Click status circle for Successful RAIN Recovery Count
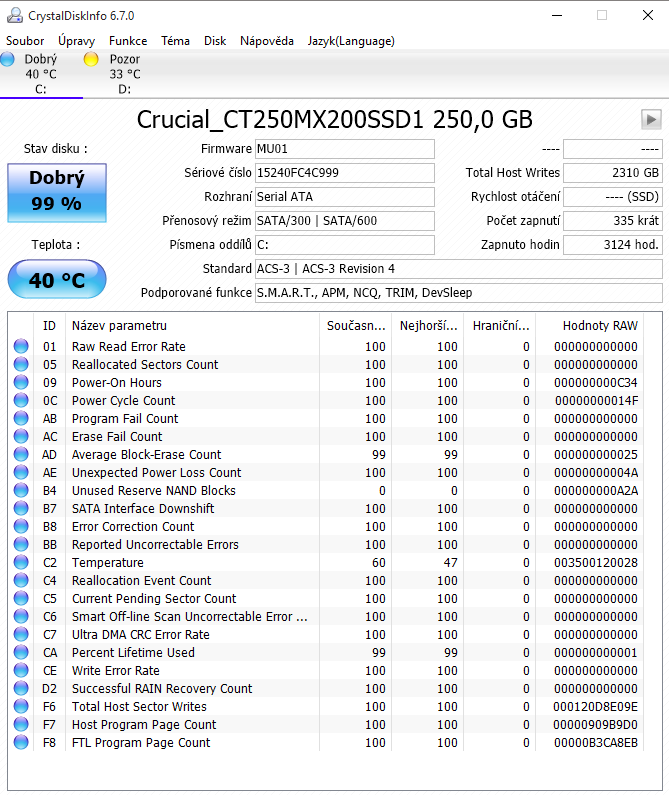This screenshot has width=669, height=795. (x=21, y=689)
